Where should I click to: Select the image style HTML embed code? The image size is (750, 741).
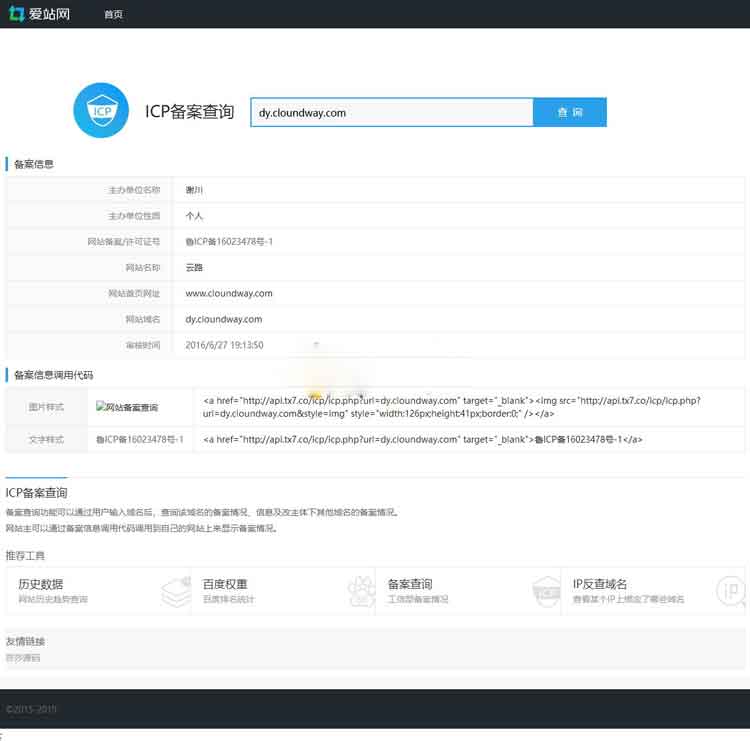[x=452, y=407]
